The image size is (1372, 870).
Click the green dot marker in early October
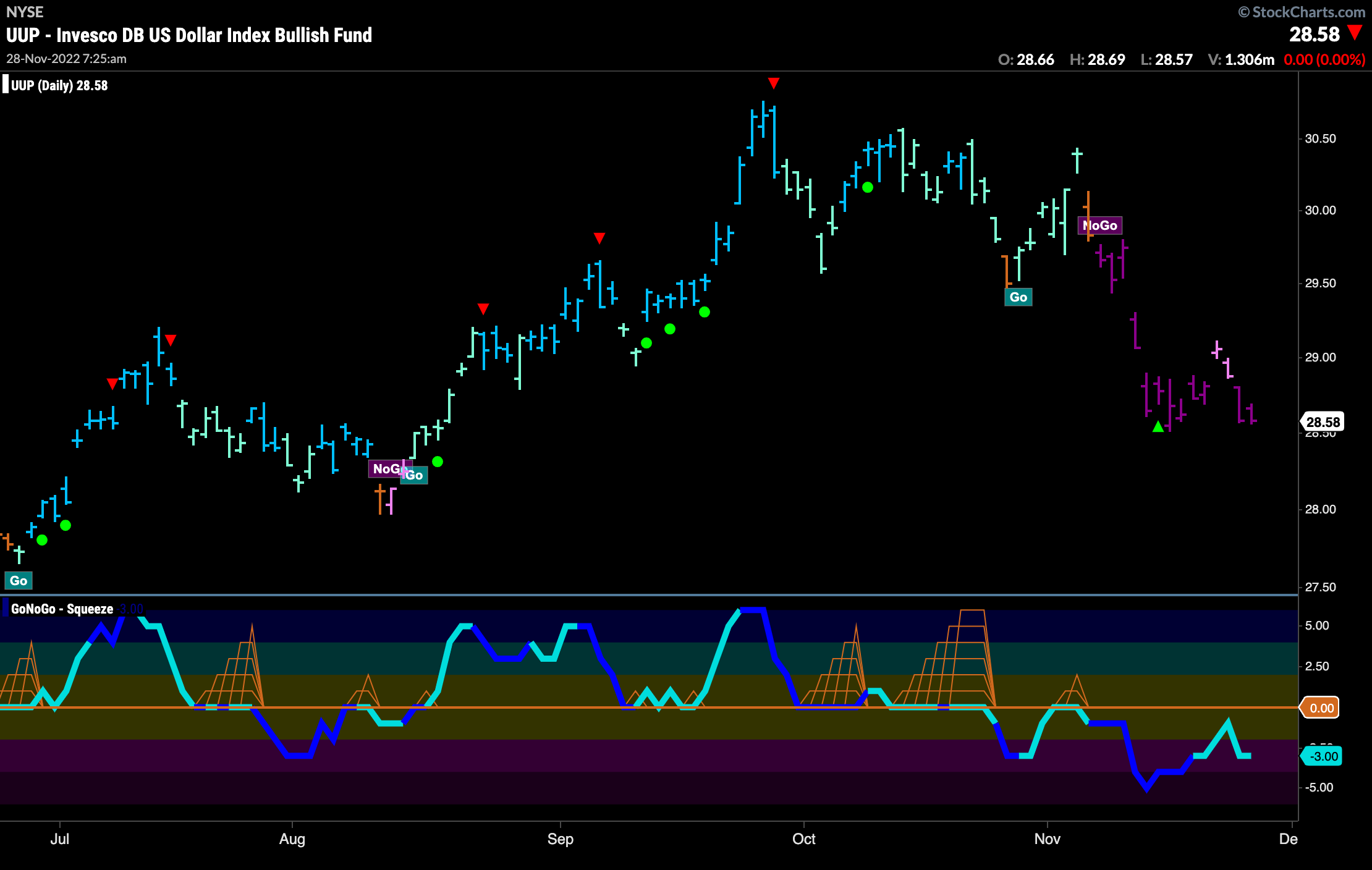(x=868, y=187)
